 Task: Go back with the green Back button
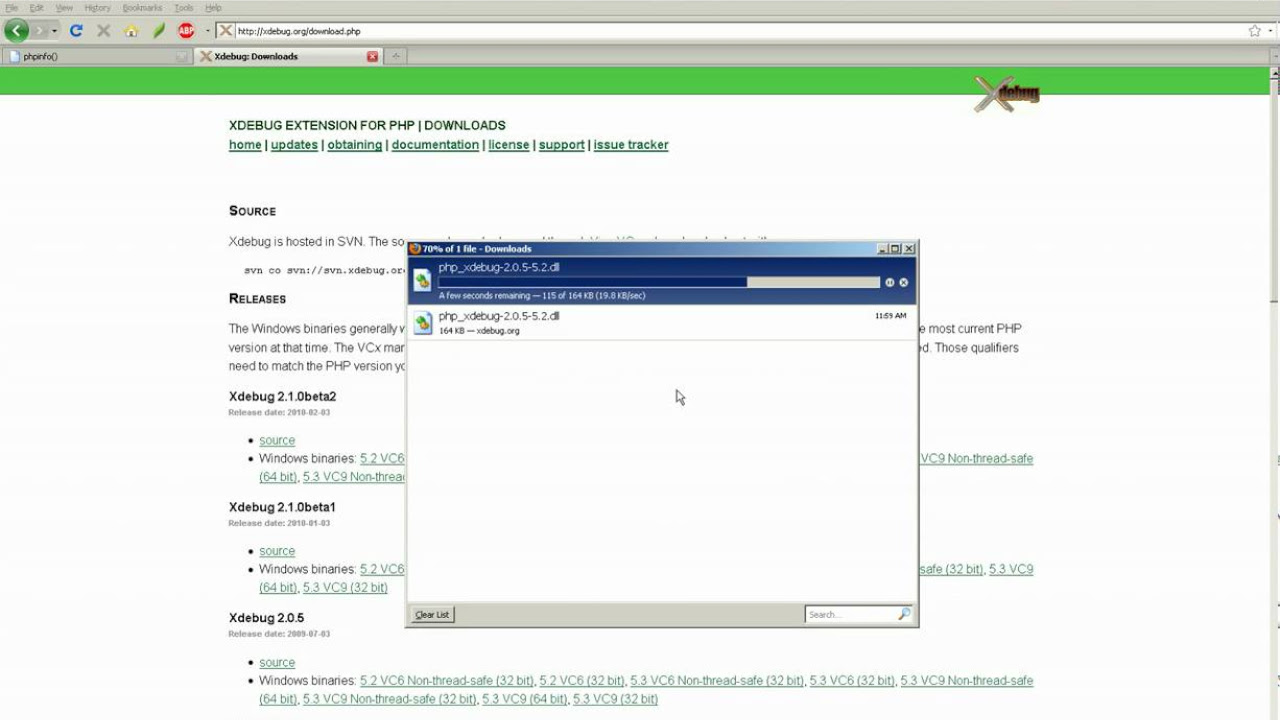16,31
